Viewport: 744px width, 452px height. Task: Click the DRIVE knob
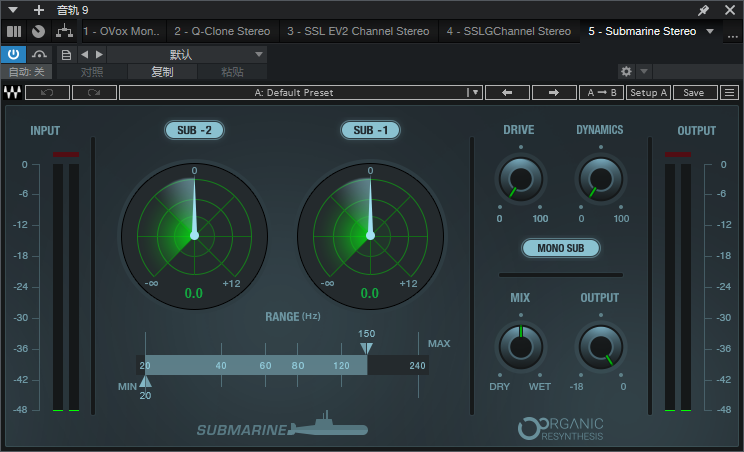(x=521, y=179)
